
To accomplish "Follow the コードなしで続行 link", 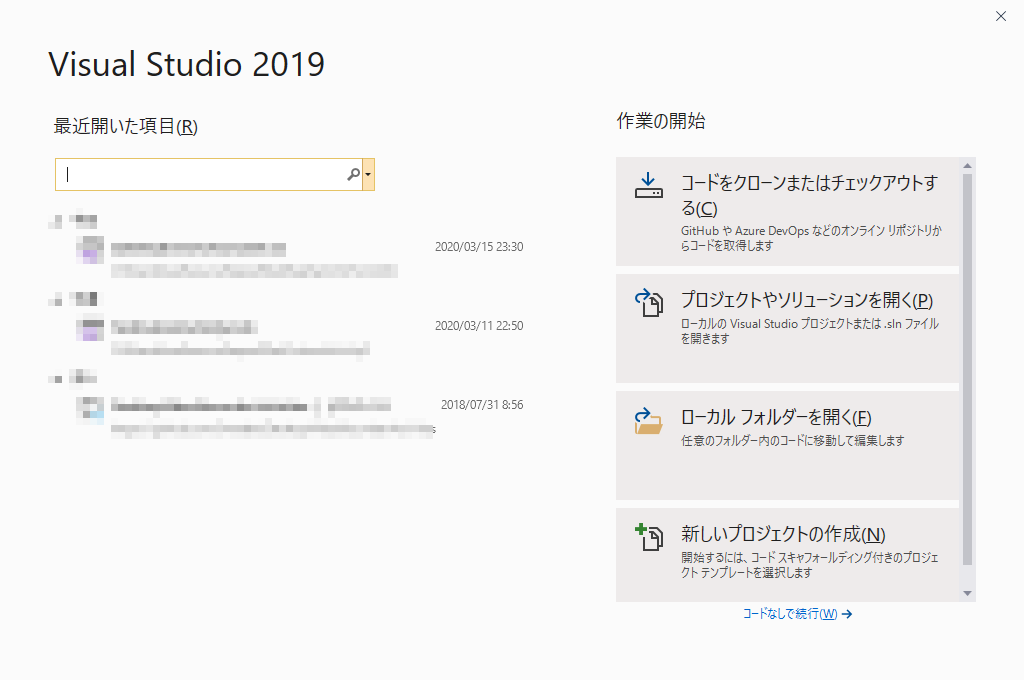I will pos(797,613).
